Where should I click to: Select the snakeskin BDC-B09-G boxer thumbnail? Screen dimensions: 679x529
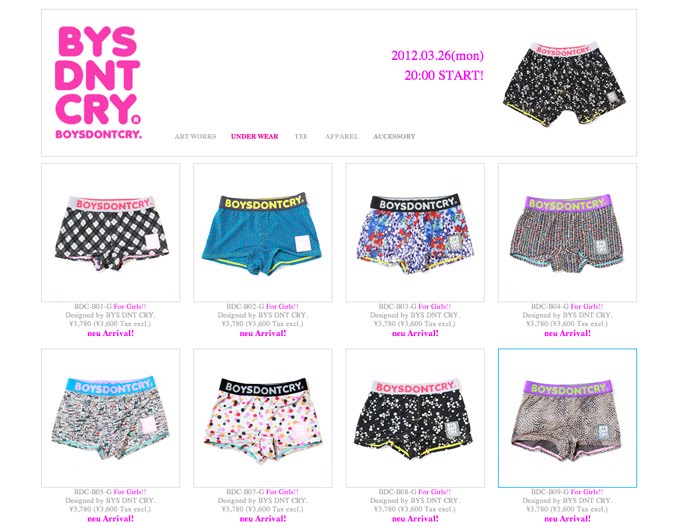coord(567,418)
